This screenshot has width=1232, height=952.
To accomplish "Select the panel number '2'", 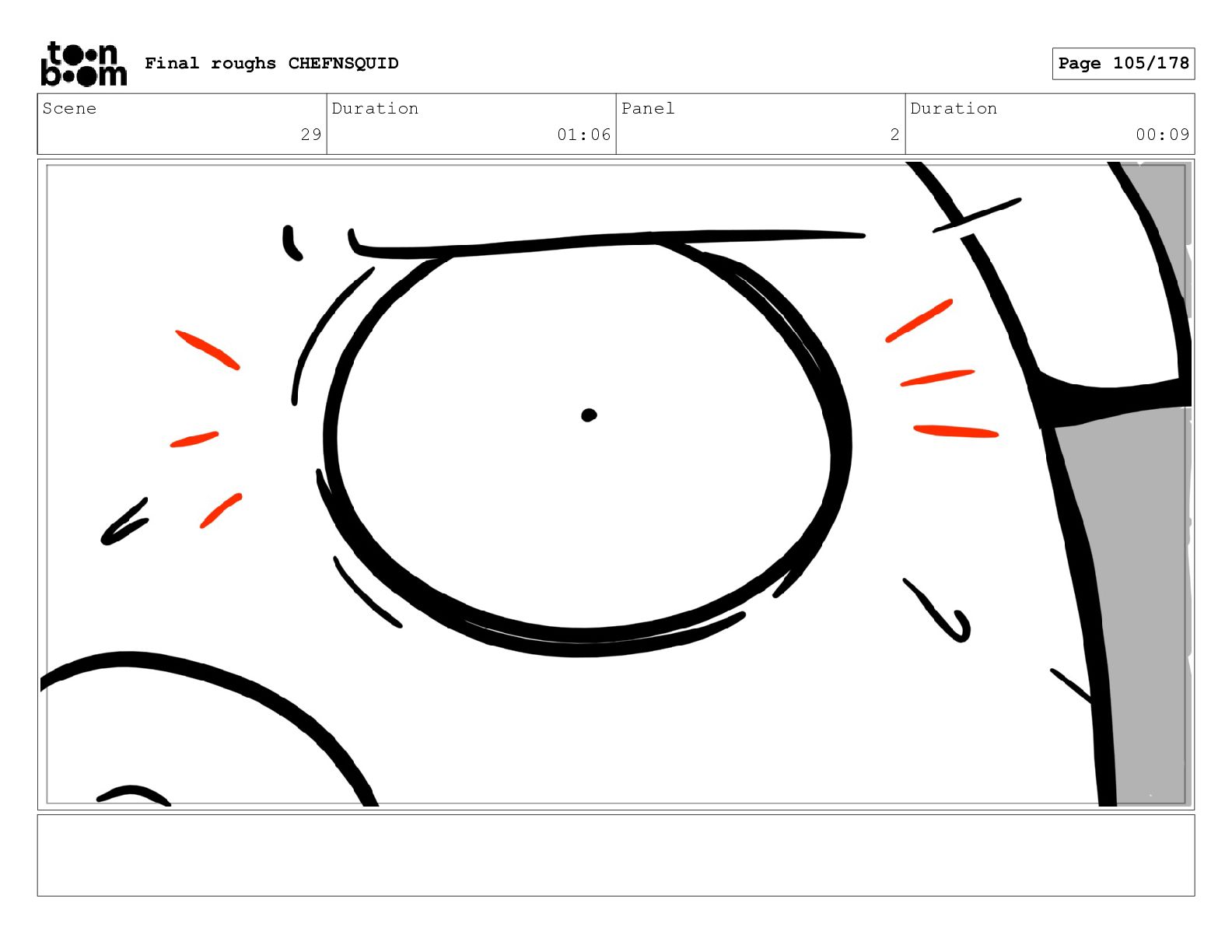I will coord(894,135).
